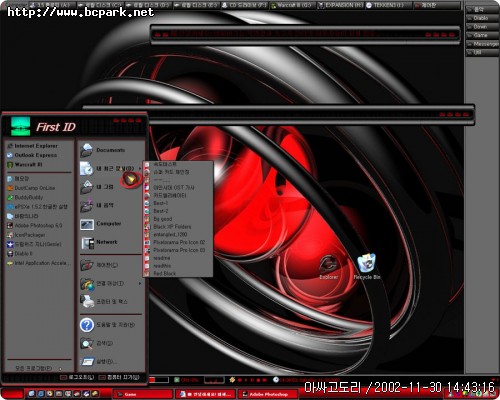
Task: Switch to Game taskbar window
Action: pos(143,394)
